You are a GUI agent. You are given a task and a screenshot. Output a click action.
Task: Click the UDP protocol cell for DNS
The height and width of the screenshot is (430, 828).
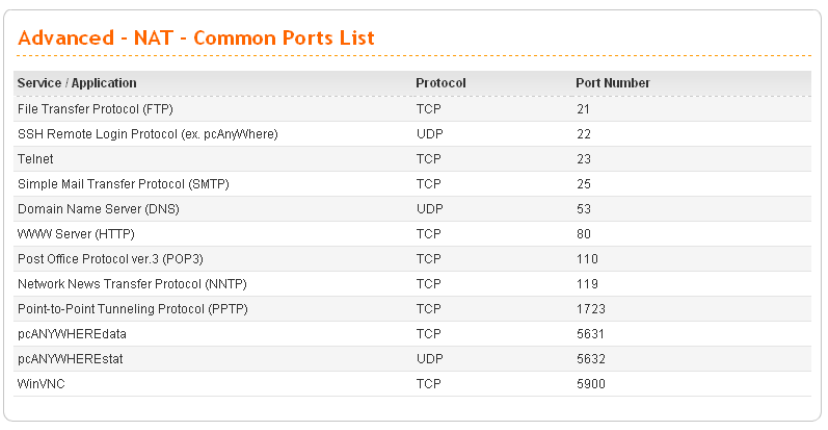point(430,209)
